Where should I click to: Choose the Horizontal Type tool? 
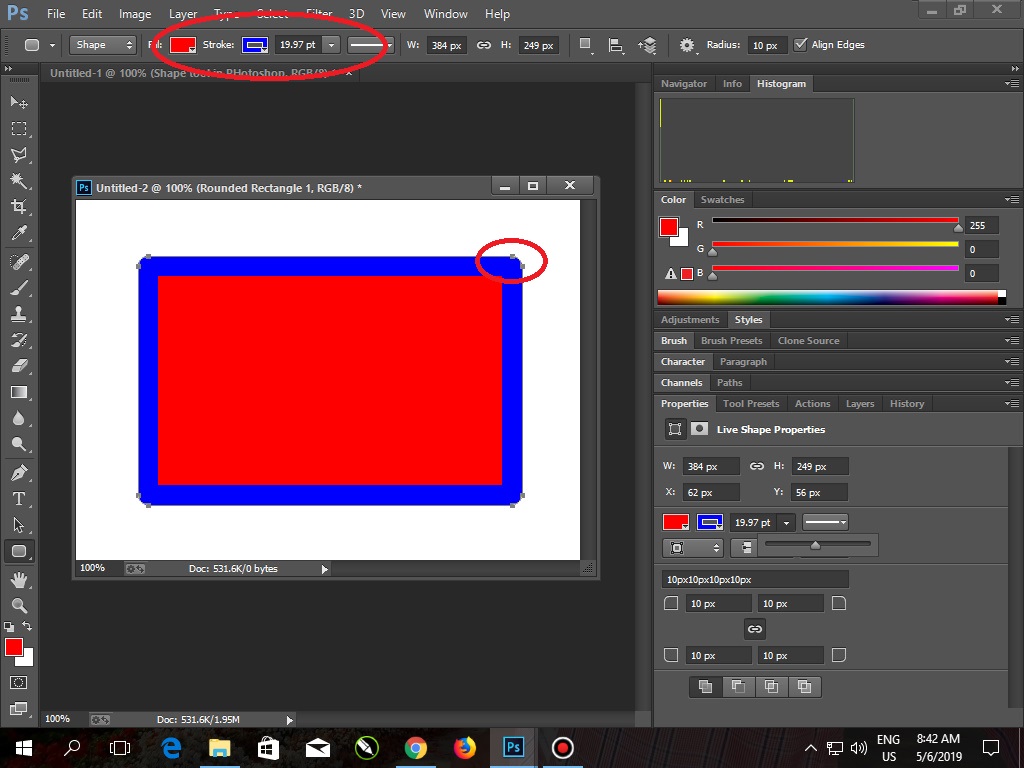click(18, 497)
